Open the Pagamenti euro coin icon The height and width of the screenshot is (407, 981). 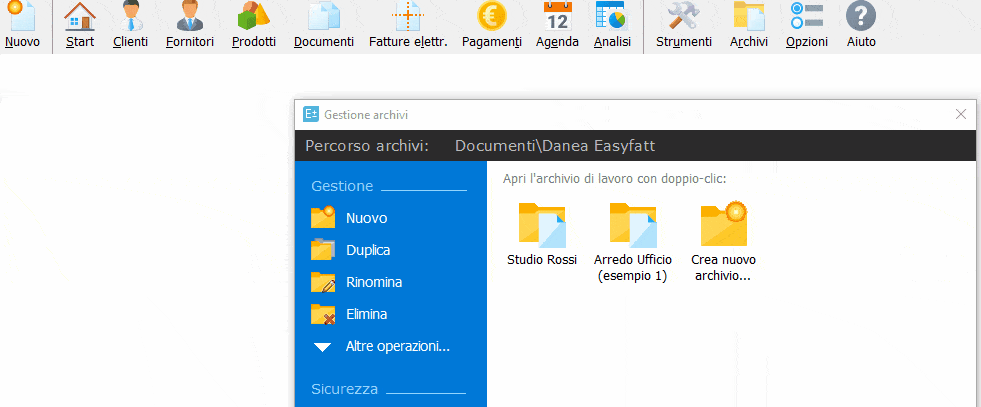click(492, 16)
